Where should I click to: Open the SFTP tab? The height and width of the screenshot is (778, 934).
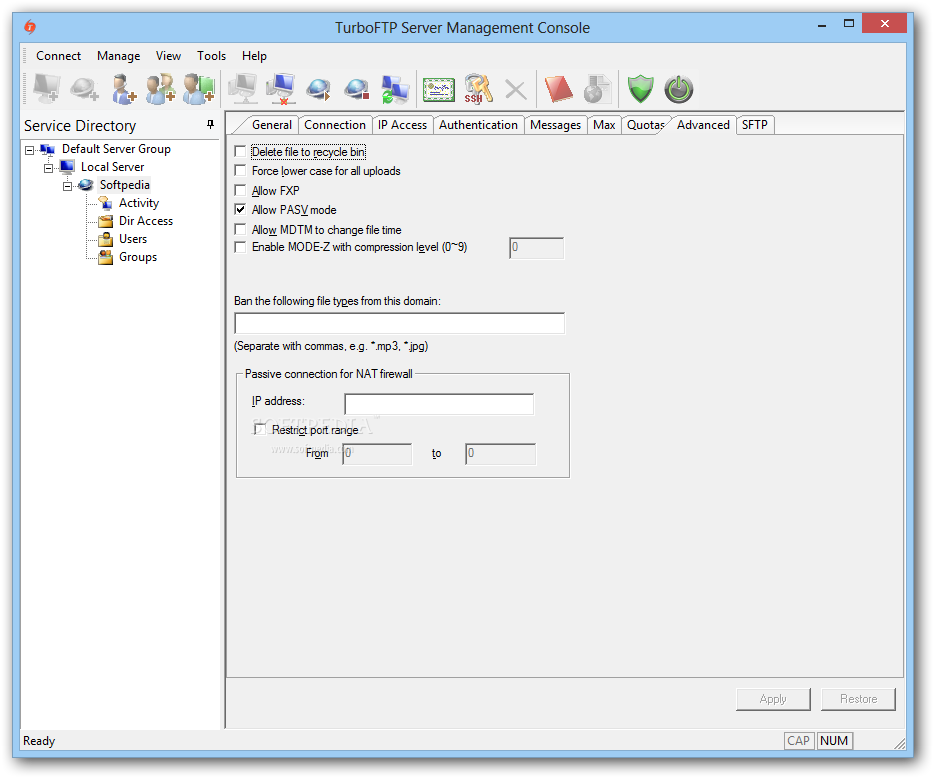tap(755, 125)
